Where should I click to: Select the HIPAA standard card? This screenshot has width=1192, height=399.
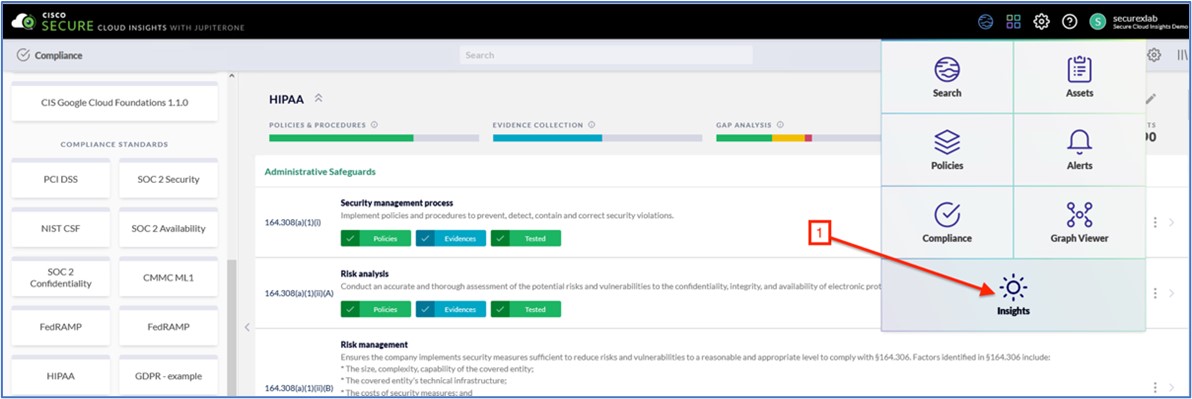(61, 376)
